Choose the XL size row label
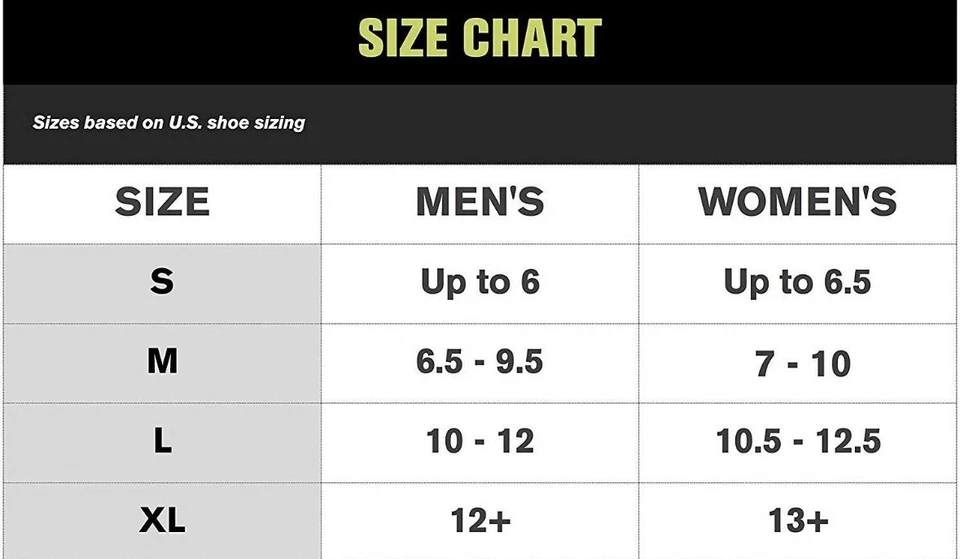 coord(162,520)
